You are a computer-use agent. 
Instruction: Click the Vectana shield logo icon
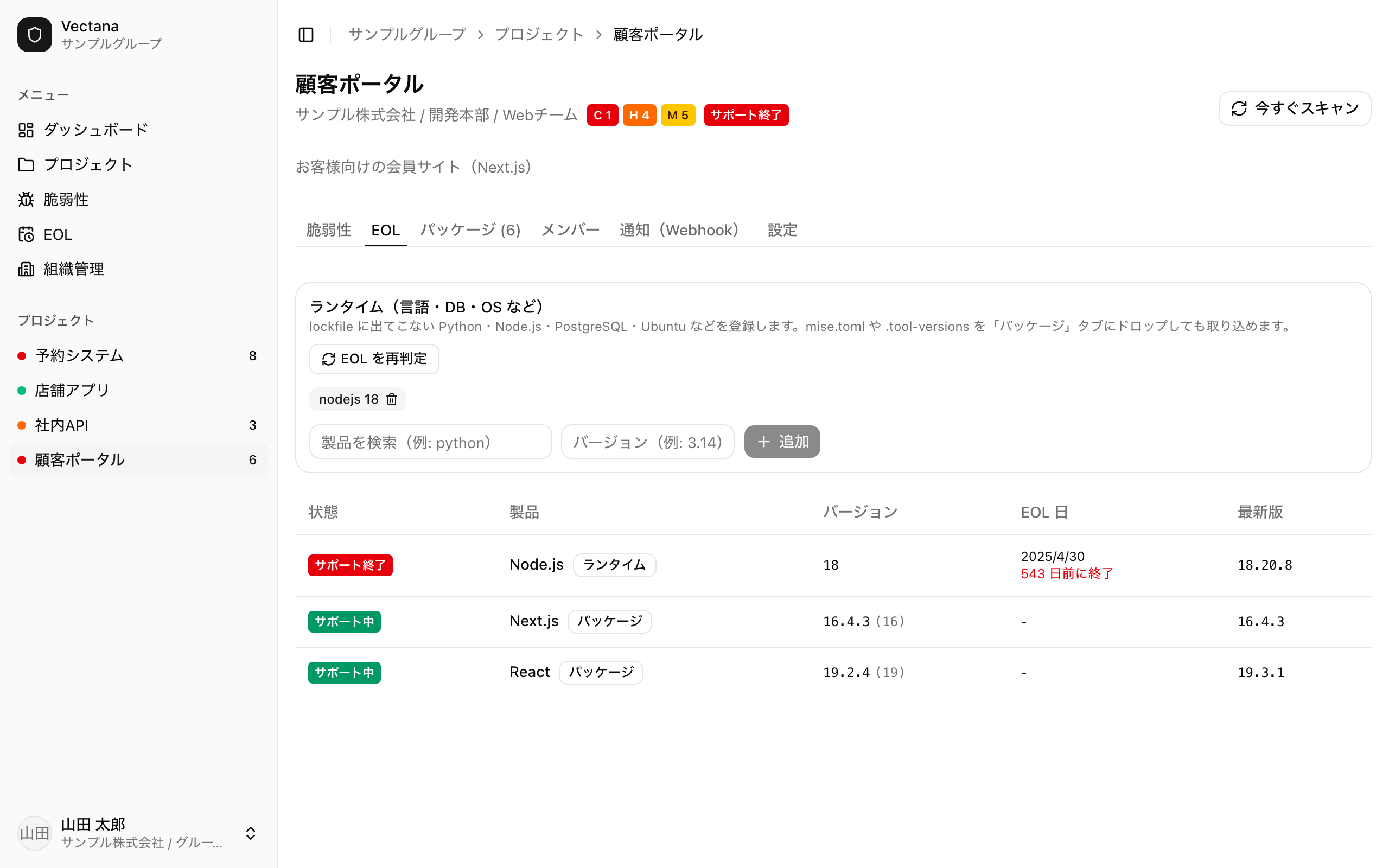(34, 34)
